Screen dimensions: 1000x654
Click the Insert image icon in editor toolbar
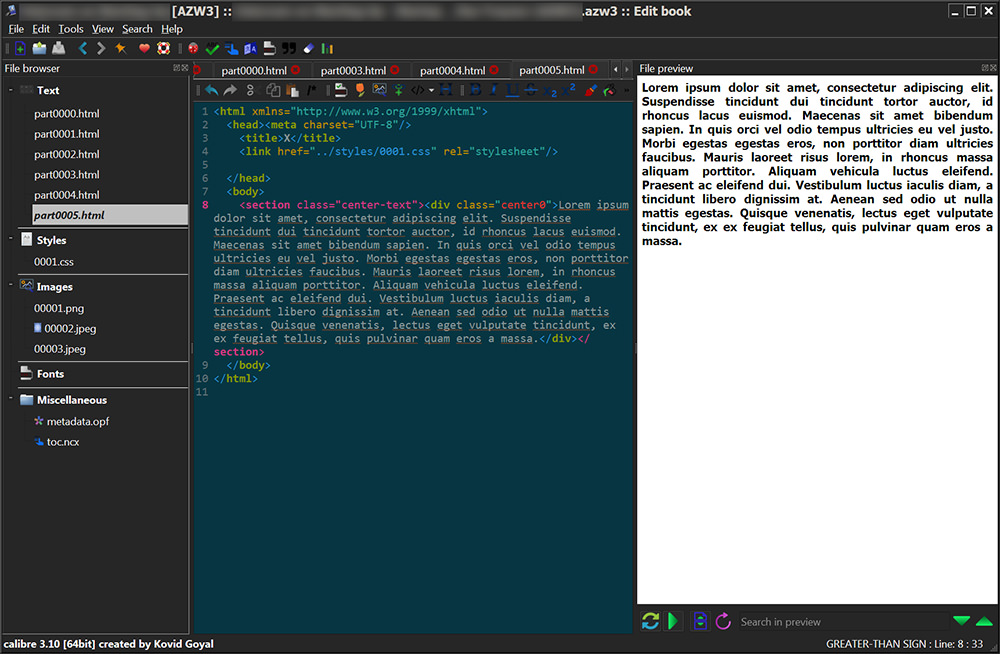tap(379, 90)
